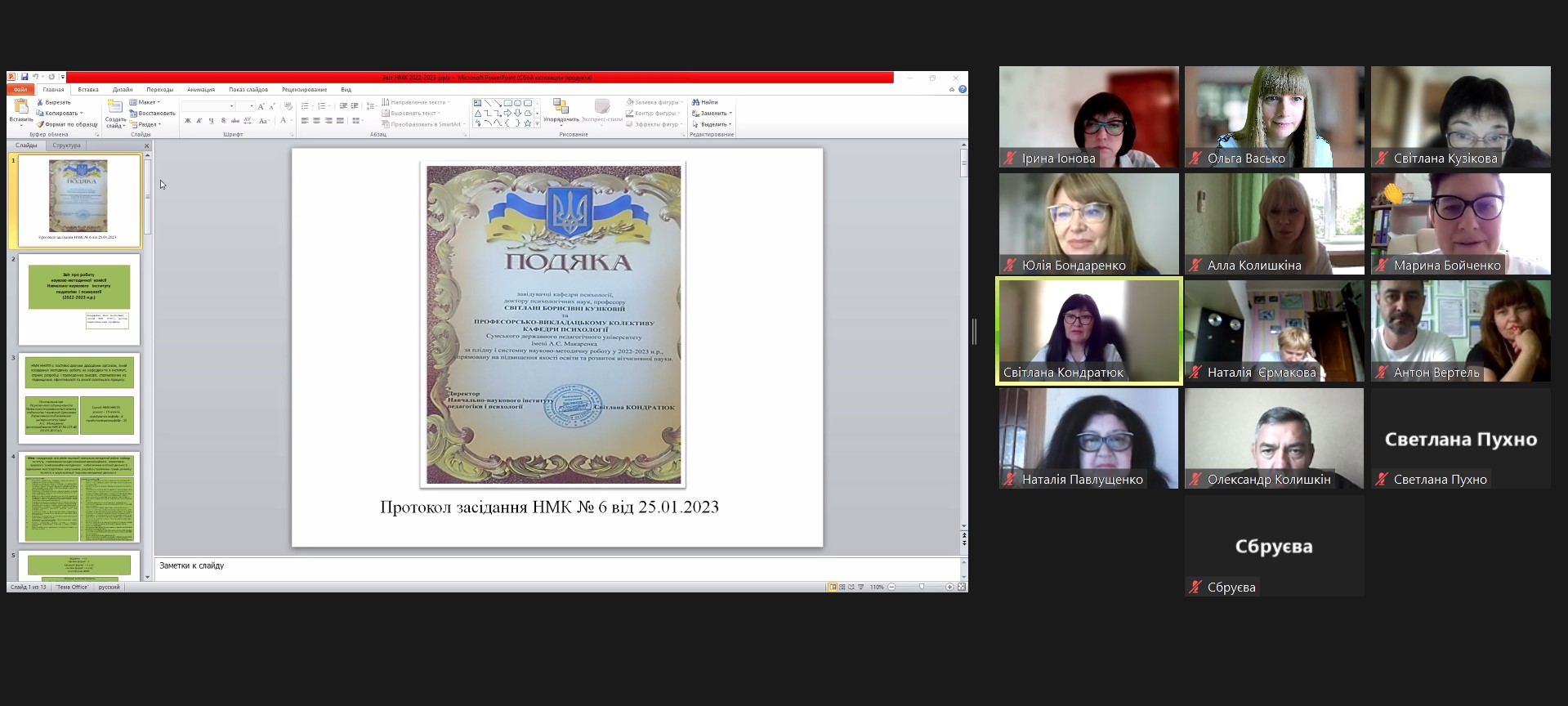Switch to Normal view in status bar

833,587
